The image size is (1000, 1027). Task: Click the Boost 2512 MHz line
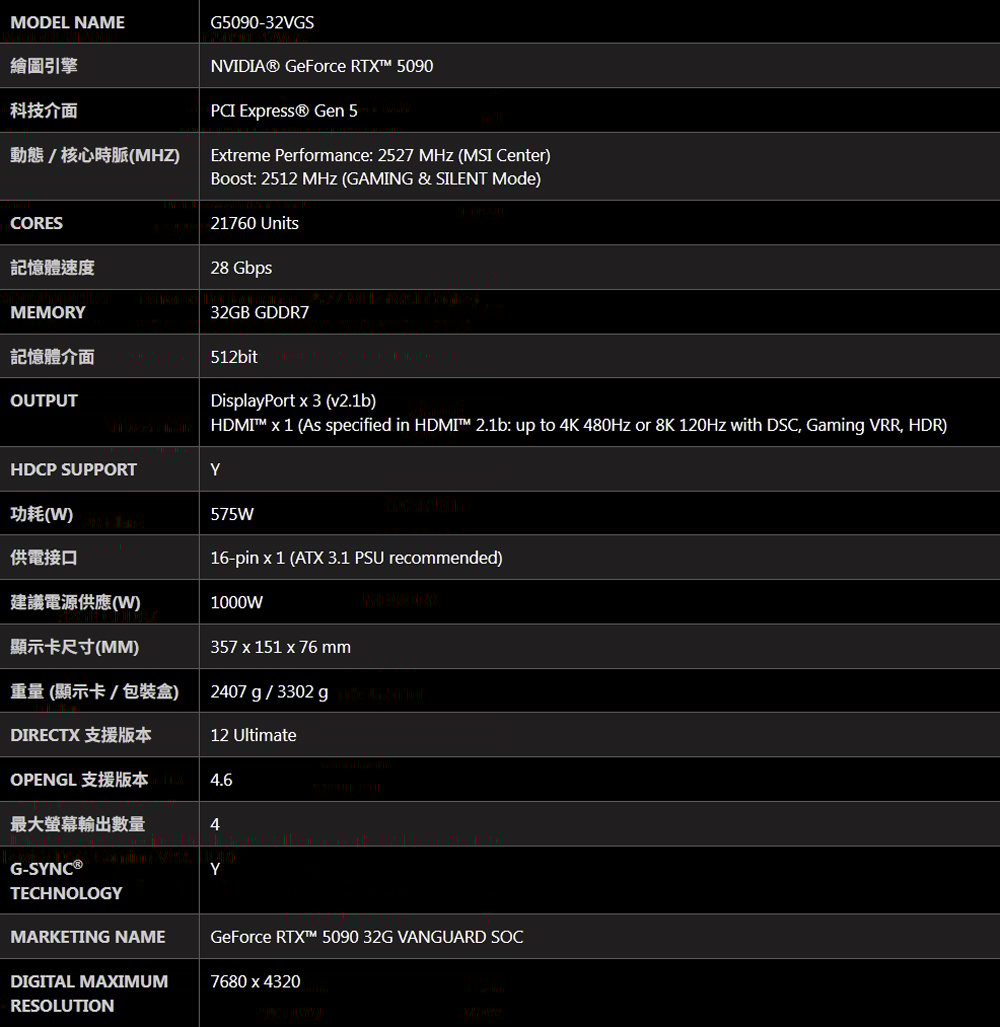(375, 179)
